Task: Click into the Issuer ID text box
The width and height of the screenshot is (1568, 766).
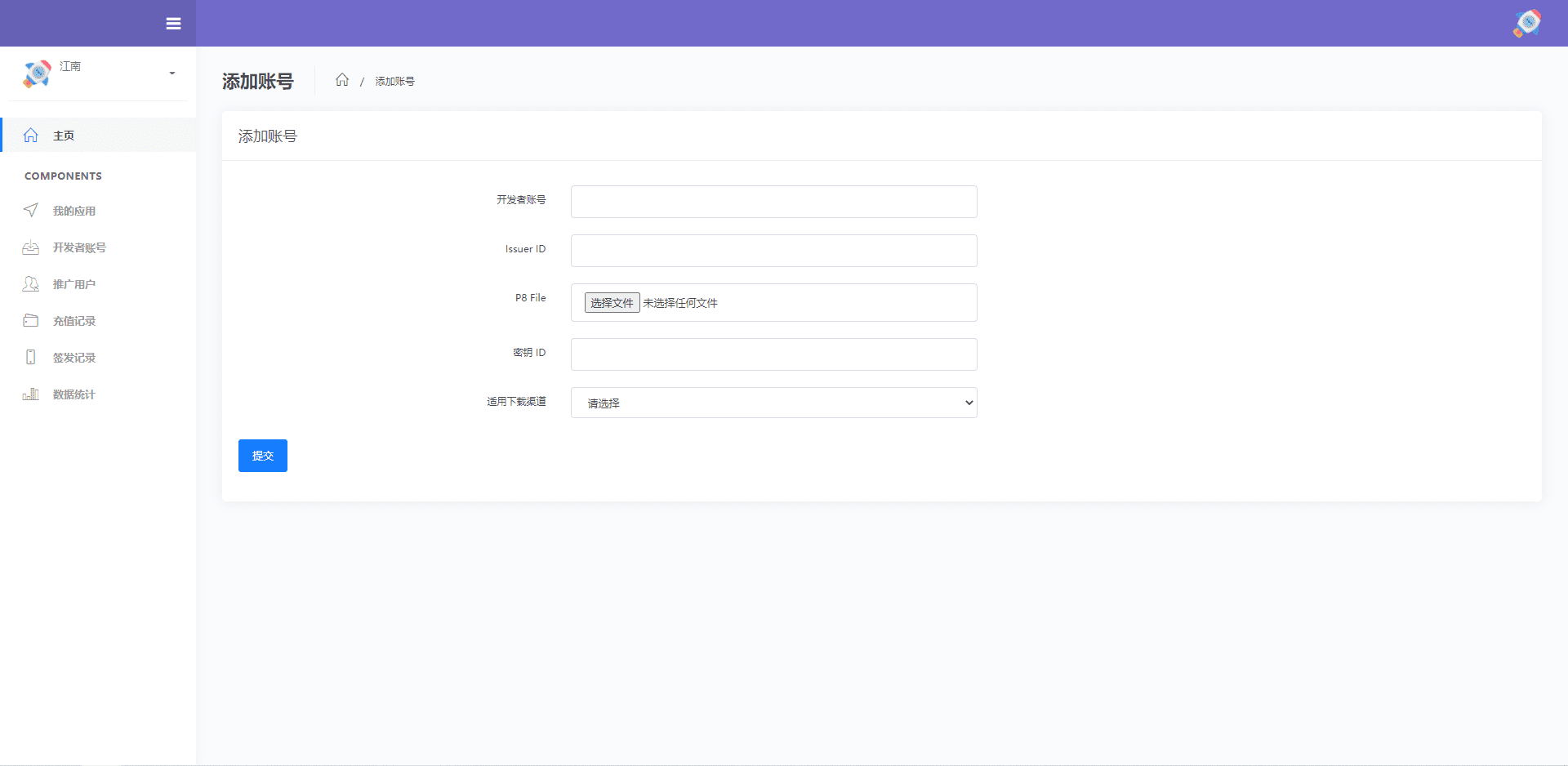Action: tap(773, 251)
